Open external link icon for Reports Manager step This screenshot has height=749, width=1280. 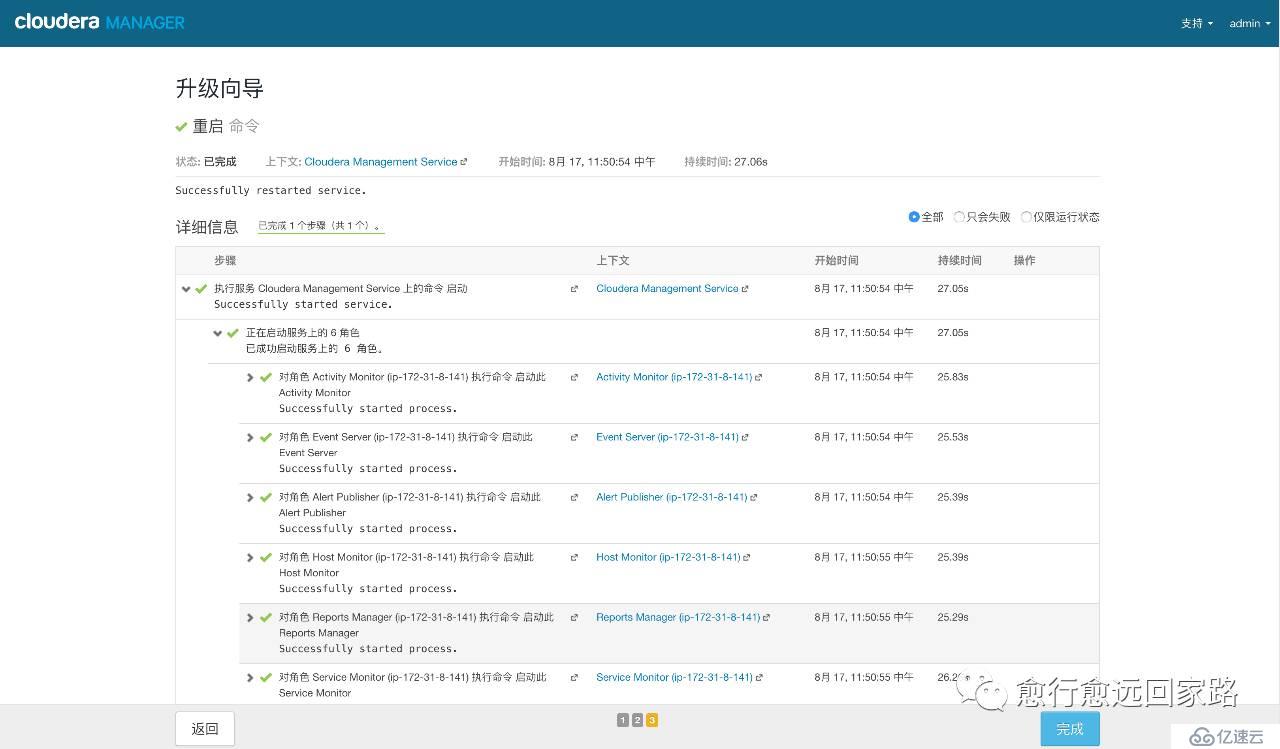574,617
